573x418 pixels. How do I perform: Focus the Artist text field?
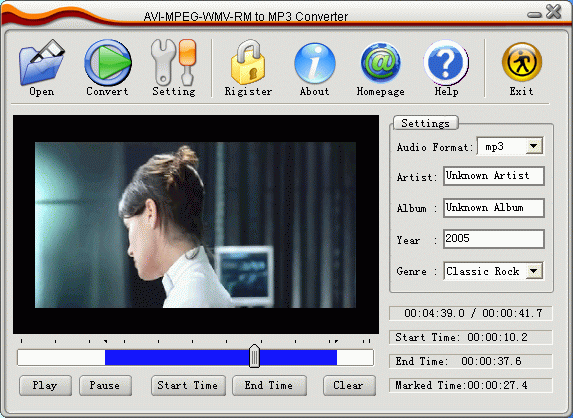click(494, 176)
